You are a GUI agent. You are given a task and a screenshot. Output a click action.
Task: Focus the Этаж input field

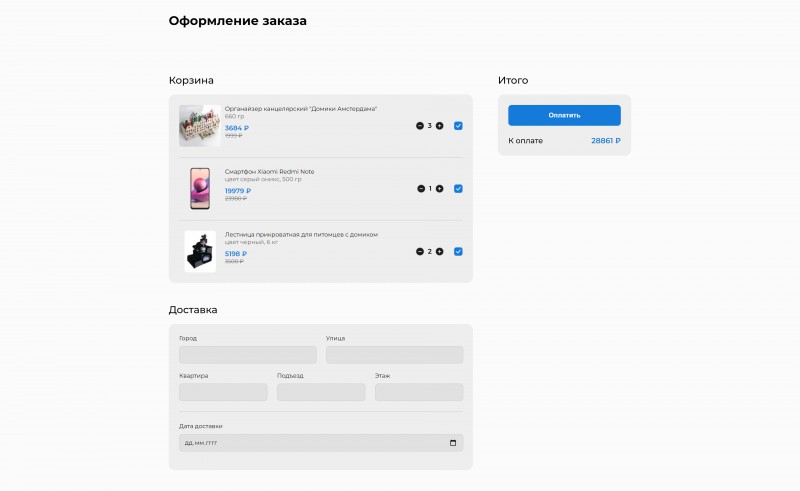click(x=419, y=392)
